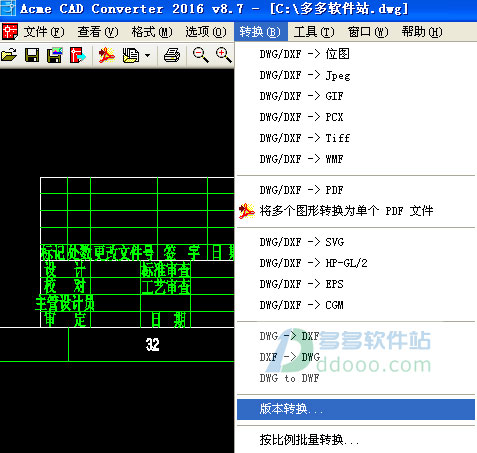Click the Acme CAD title bar app icon
Viewport: 477px width, 453px height.
(x=8, y=8)
